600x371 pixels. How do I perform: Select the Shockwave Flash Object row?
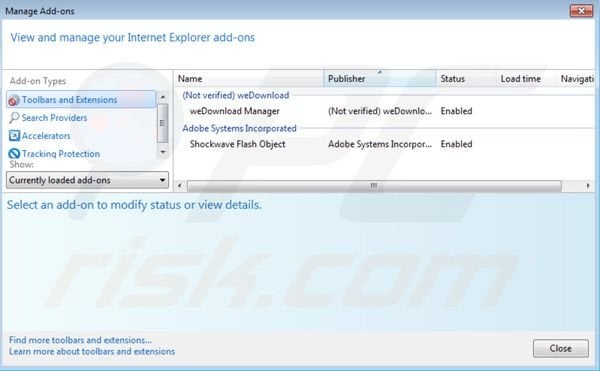pyautogui.click(x=385, y=144)
